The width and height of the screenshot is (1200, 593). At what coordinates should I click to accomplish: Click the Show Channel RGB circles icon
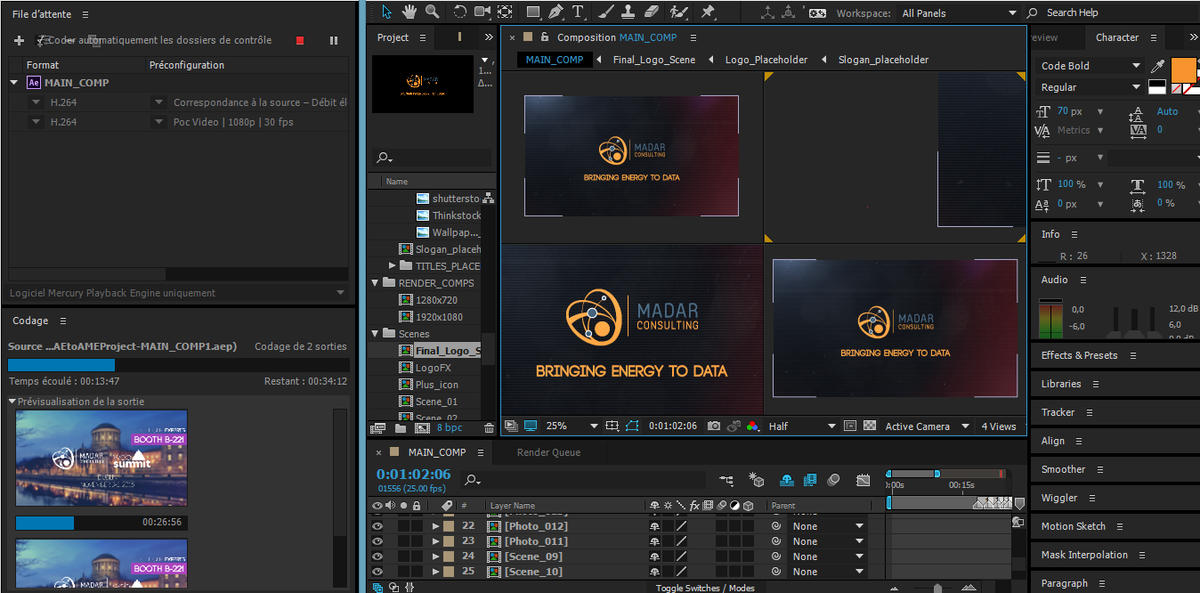coord(751,426)
